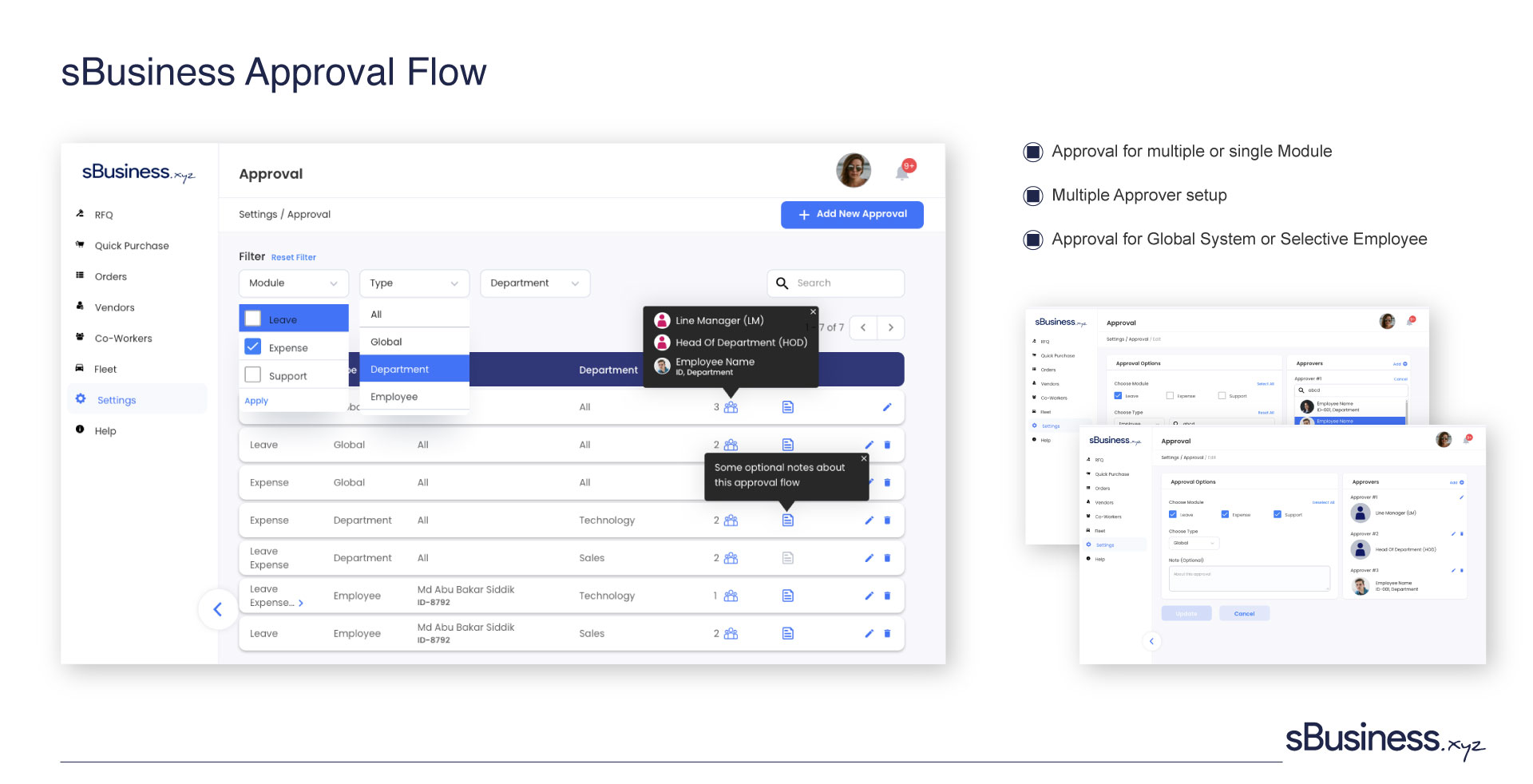Expand the Module filter dropdown

pos(293,283)
